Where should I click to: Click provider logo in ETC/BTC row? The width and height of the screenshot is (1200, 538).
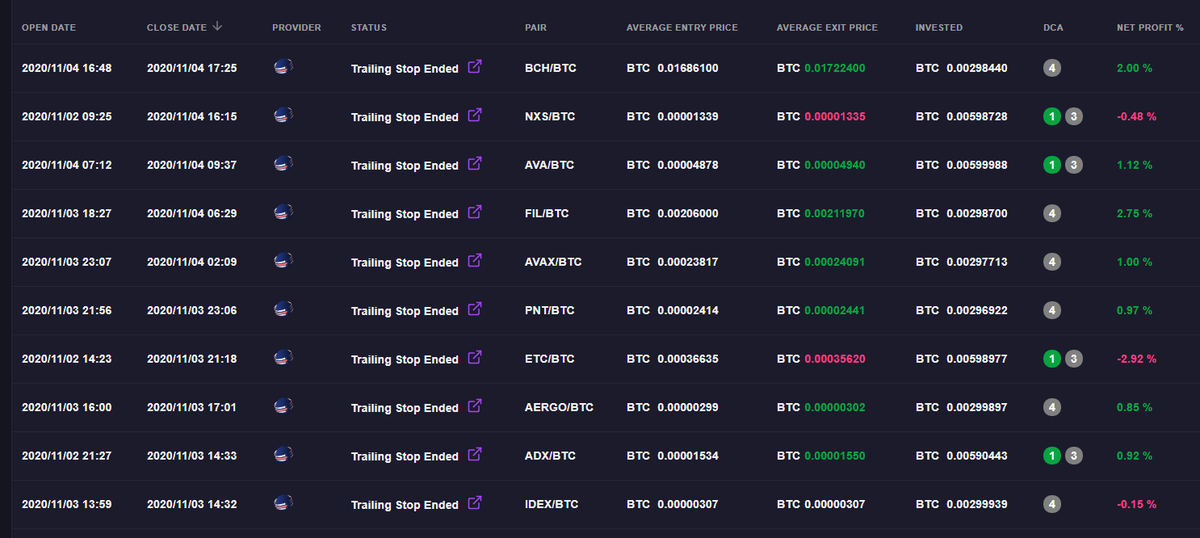283,358
